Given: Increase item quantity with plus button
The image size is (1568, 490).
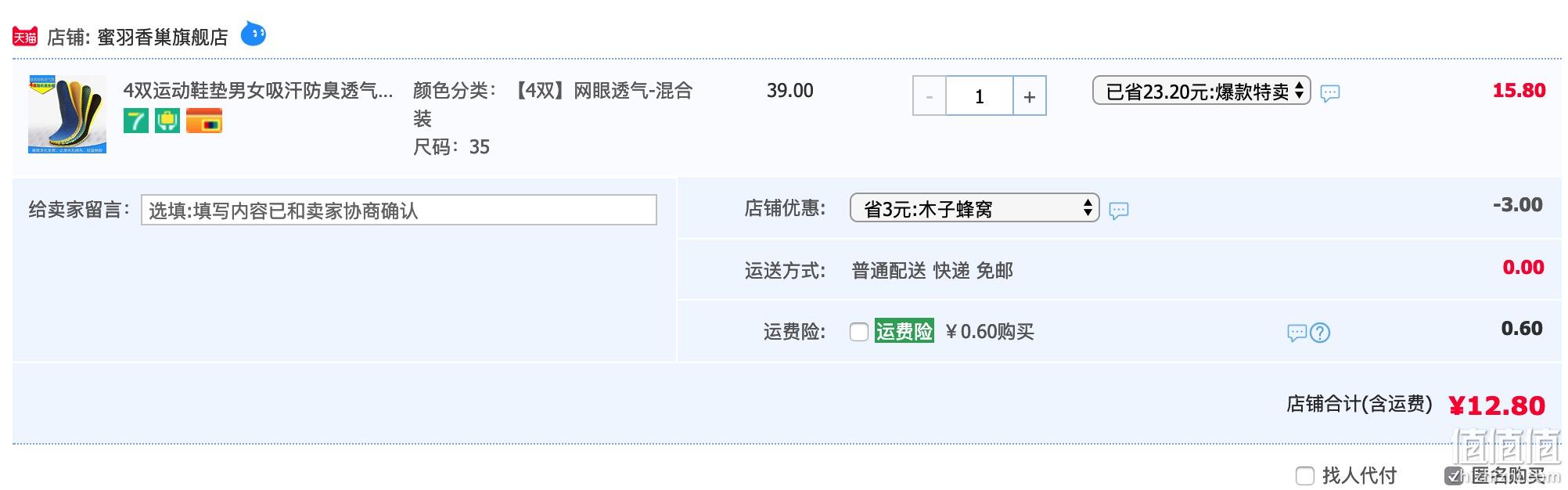Looking at the screenshot, I should coord(1030,96).
